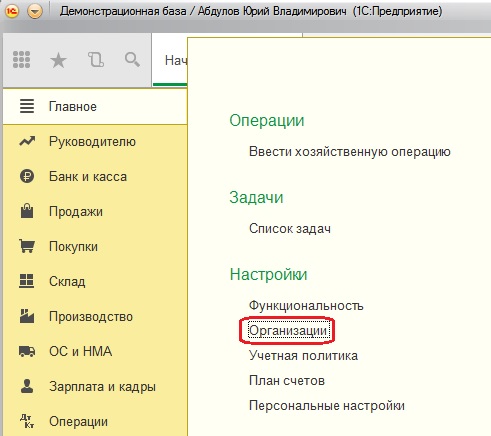Open the Продажи section
491x436 pixels.
(95, 212)
